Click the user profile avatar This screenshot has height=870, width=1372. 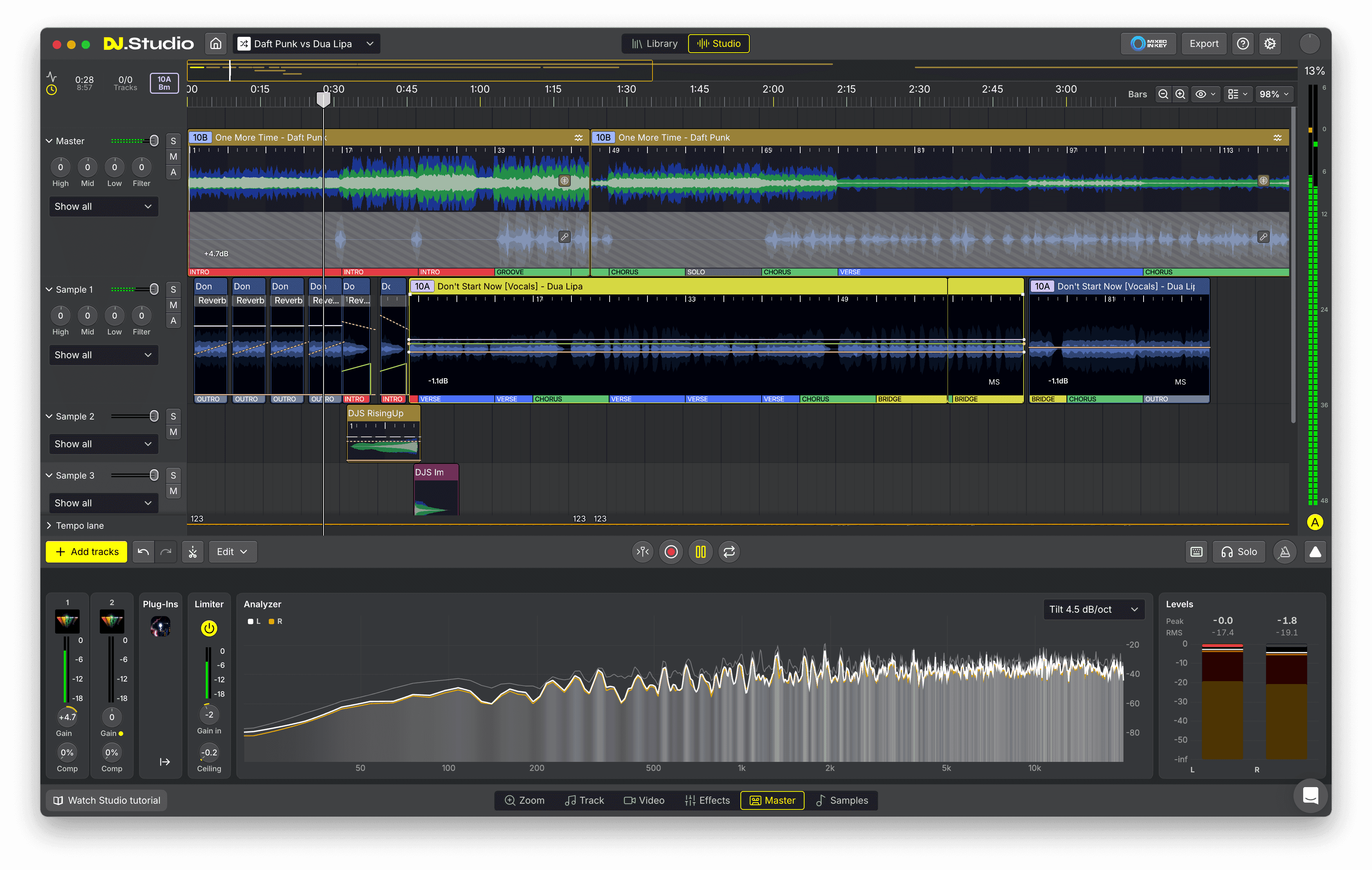click(x=1310, y=43)
